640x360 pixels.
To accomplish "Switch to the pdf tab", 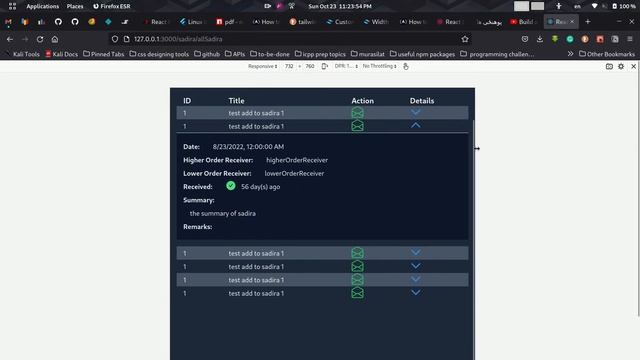I will [229, 22].
